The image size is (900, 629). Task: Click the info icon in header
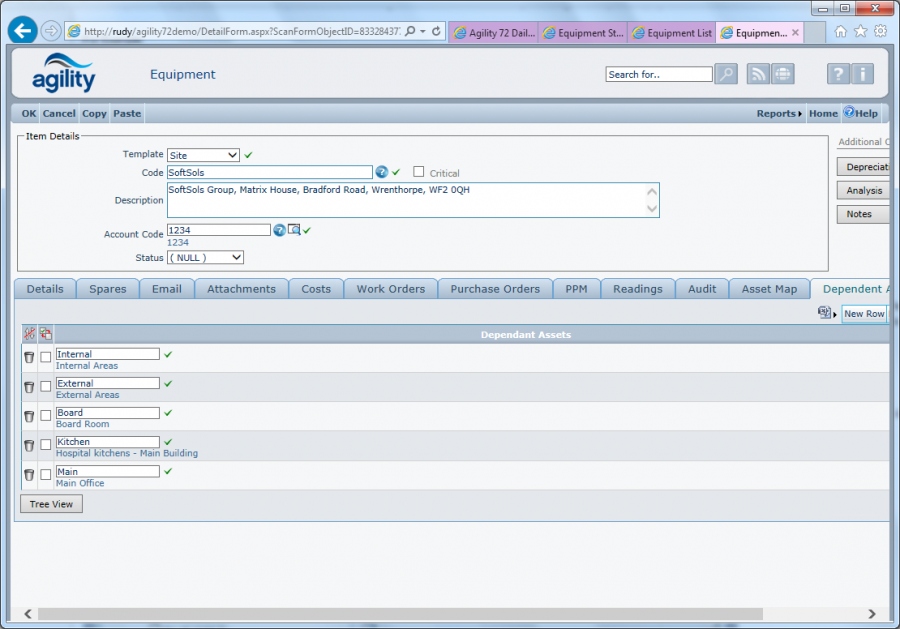point(862,74)
